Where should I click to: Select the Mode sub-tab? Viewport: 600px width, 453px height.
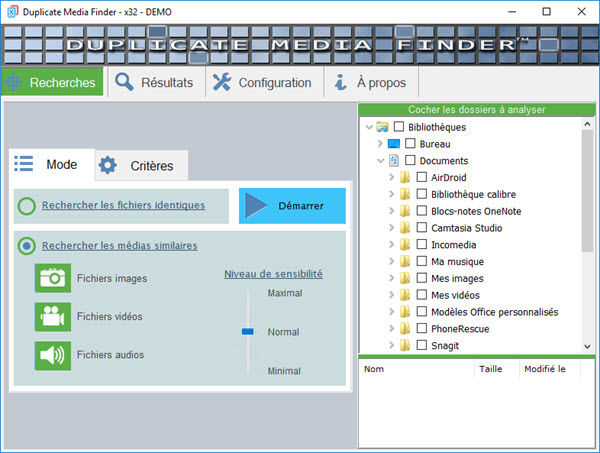(x=52, y=165)
